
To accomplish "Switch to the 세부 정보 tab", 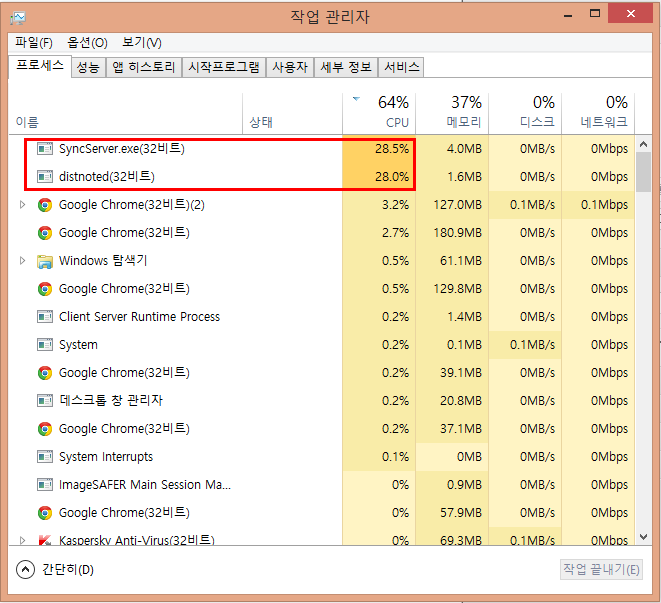I will click(x=346, y=67).
